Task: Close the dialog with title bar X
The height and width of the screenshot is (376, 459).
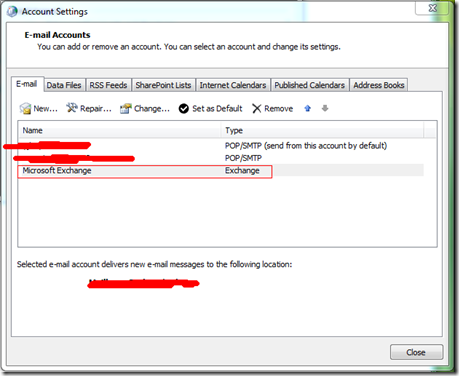Action: pyautogui.click(x=432, y=8)
